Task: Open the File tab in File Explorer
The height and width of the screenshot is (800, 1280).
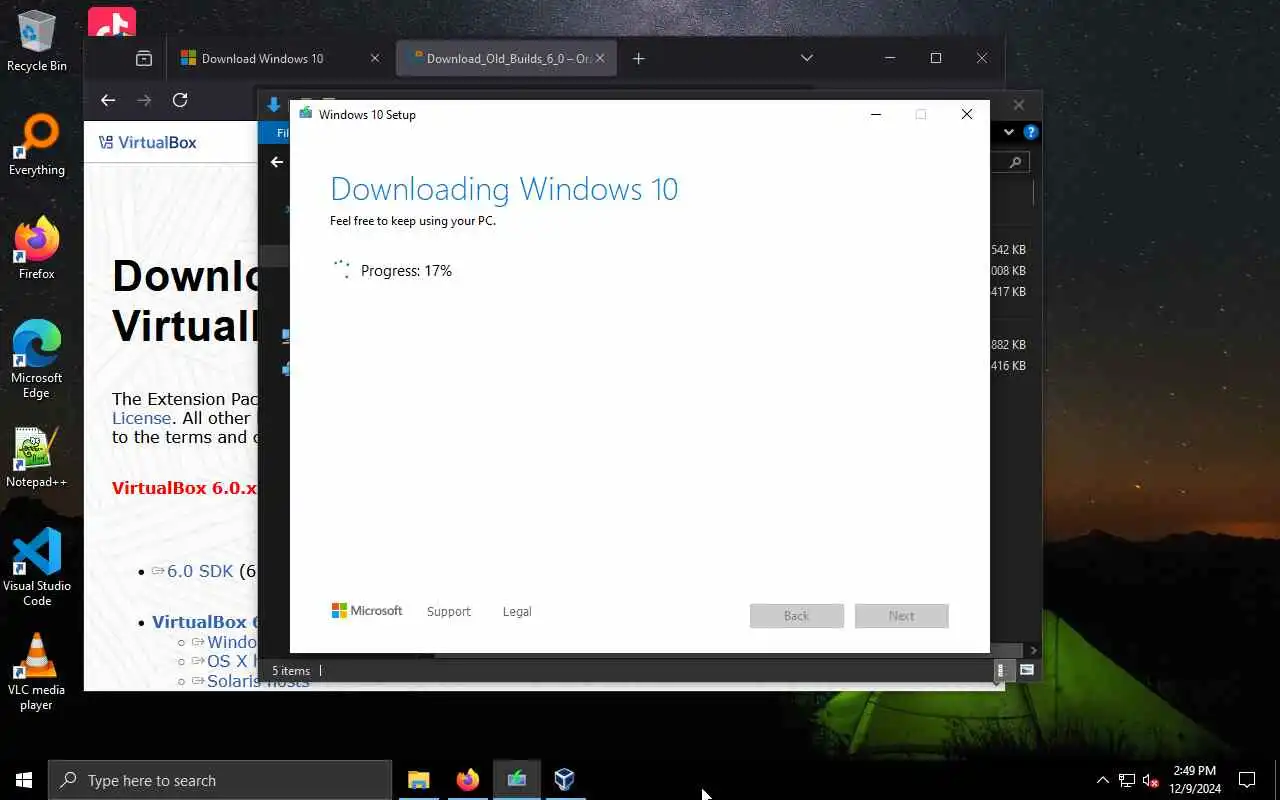Action: pos(276,132)
